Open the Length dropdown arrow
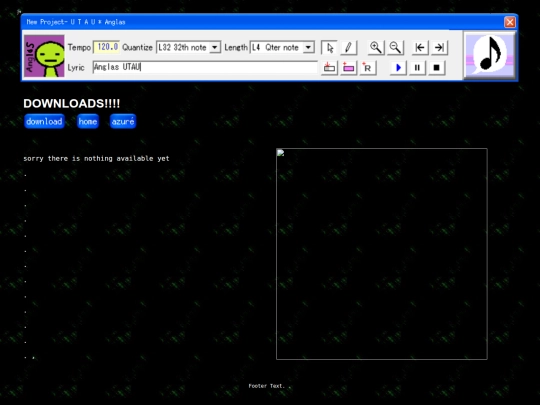Screen dimensions: 540x405 pyautogui.click(x=309, y=47)
